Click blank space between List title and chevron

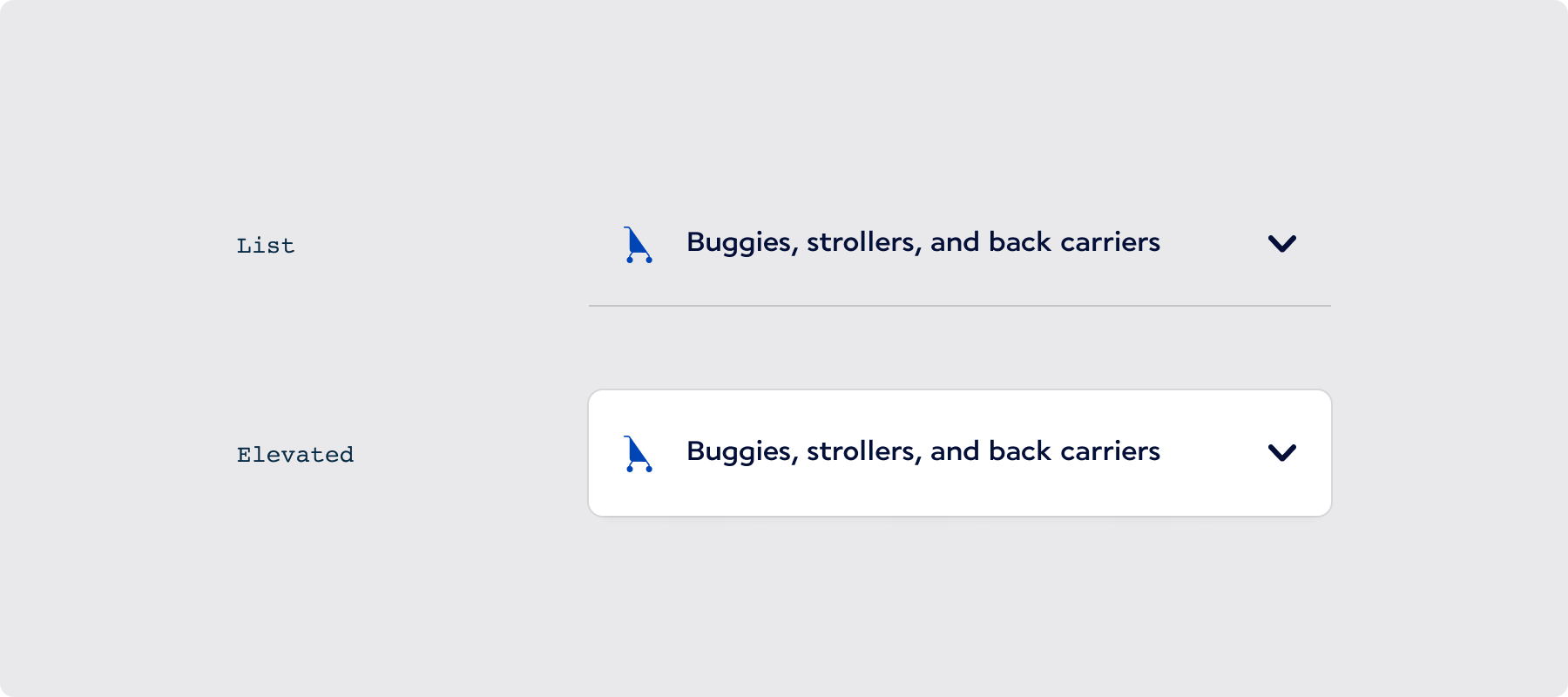click(x=1213, y=244)
